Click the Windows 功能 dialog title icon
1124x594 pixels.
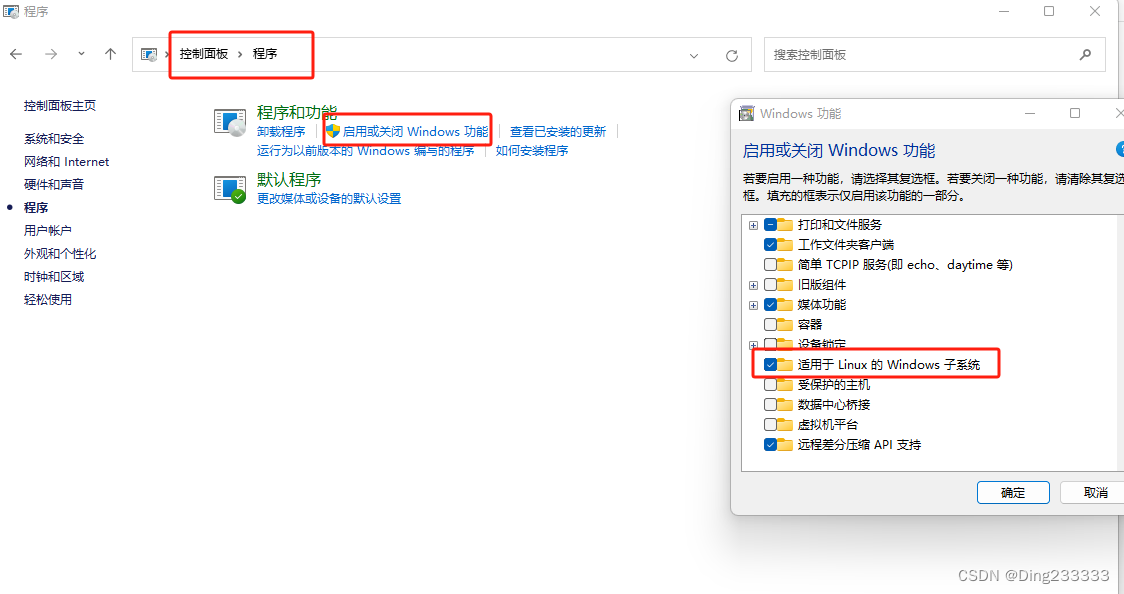[x=746, y=113]
